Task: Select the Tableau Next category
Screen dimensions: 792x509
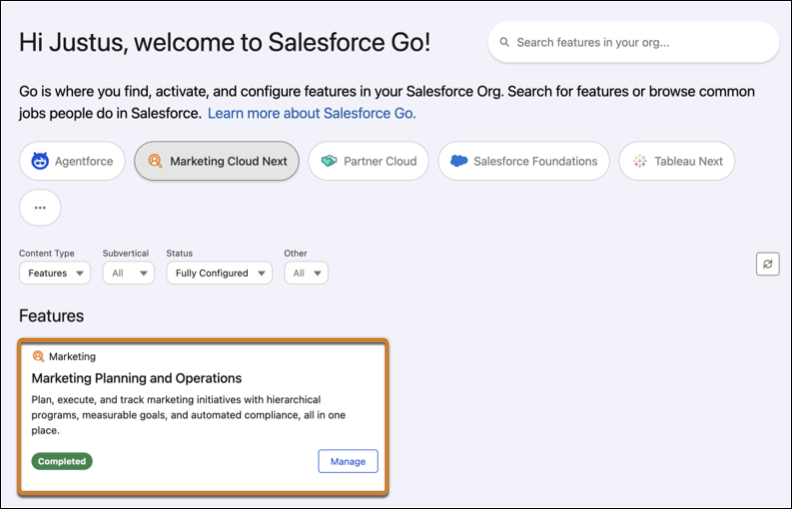Action: [x=677, y=161]
